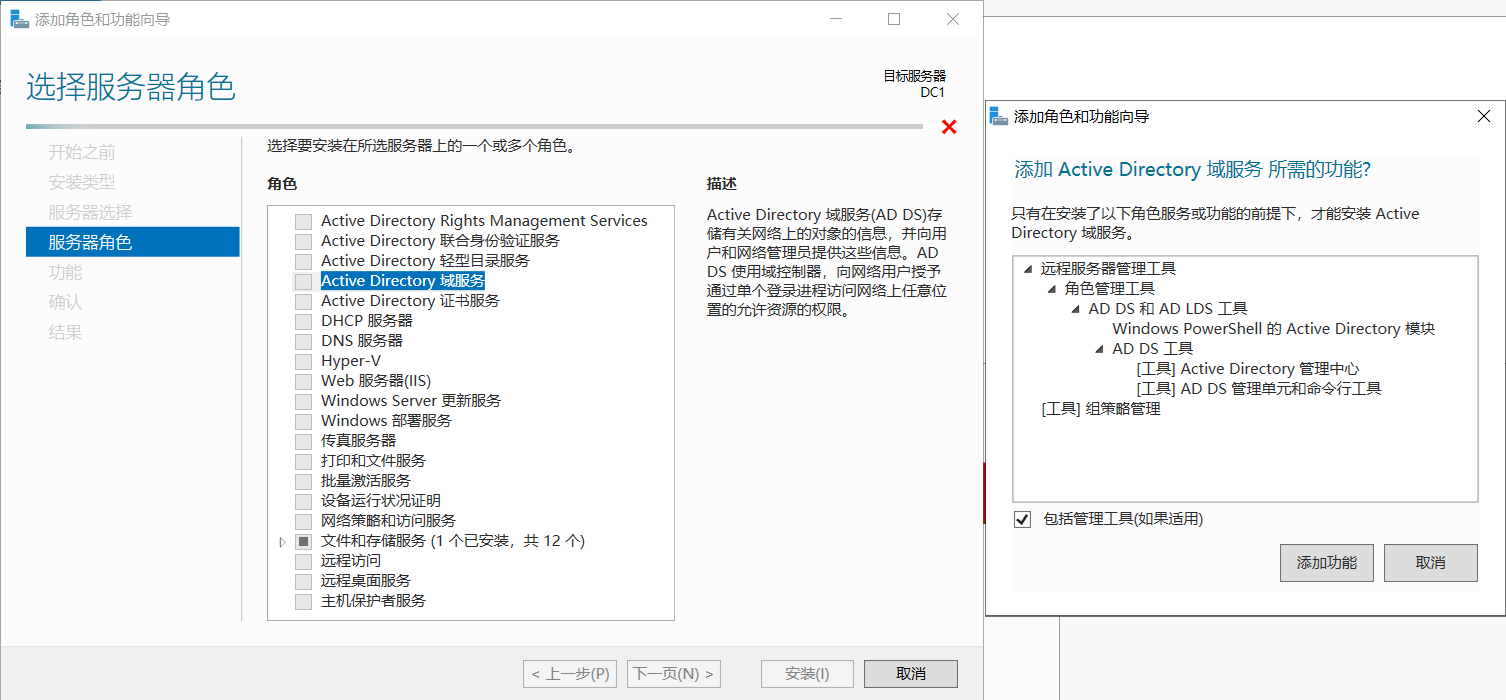Maximize the main wizard window
Image resolution: width=1506 pixels, height=700 pixels.
coord(894,19)
